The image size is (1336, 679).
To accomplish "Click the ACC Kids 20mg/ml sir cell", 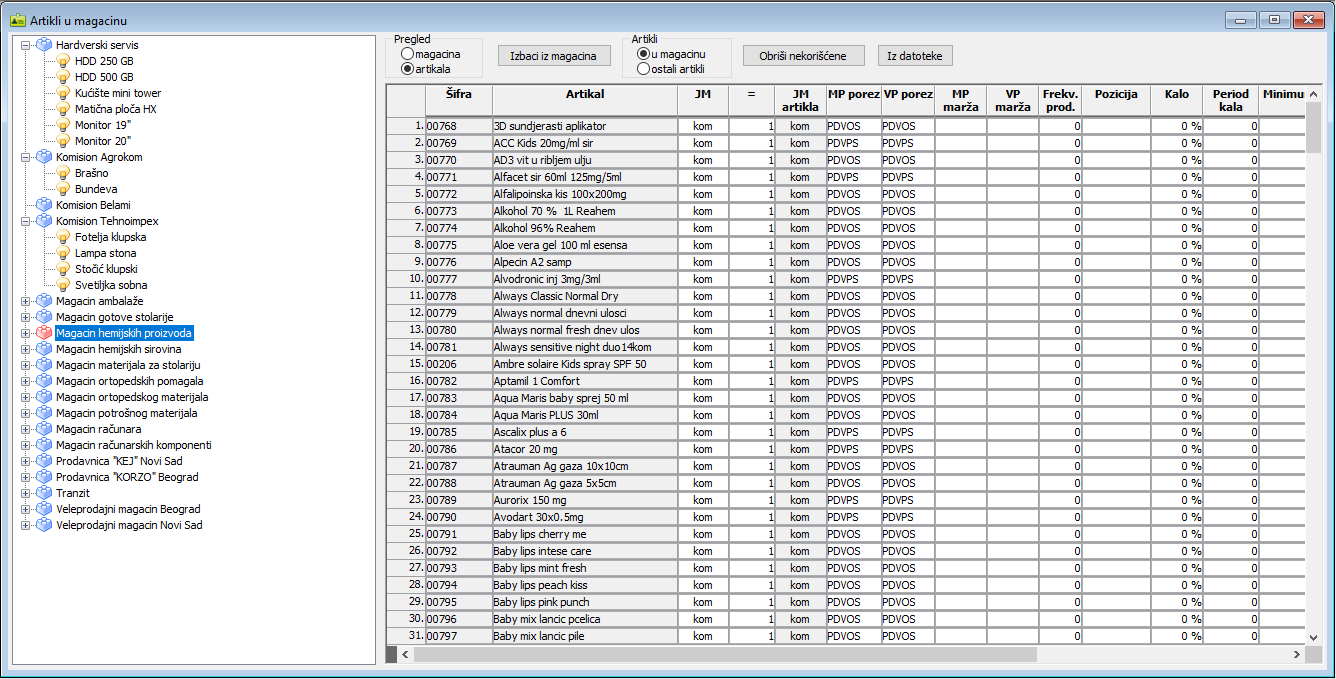I will pos(585,143).
